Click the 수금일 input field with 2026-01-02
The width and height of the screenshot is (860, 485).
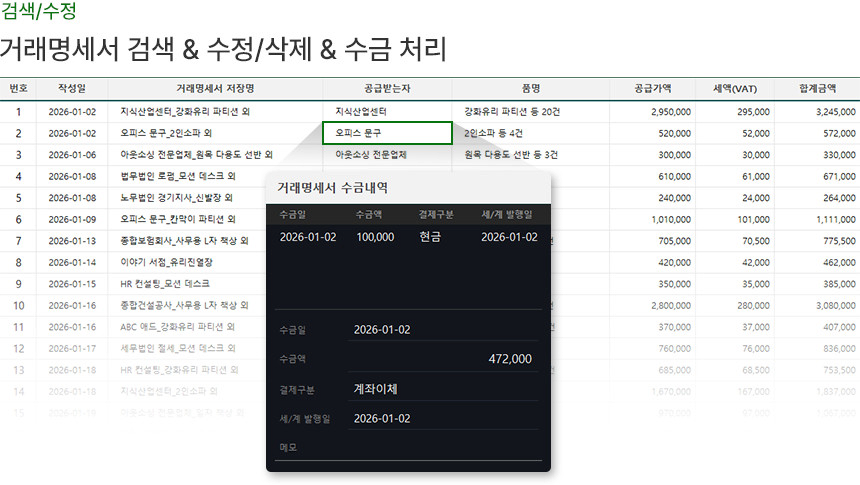[x=440, y=330]
